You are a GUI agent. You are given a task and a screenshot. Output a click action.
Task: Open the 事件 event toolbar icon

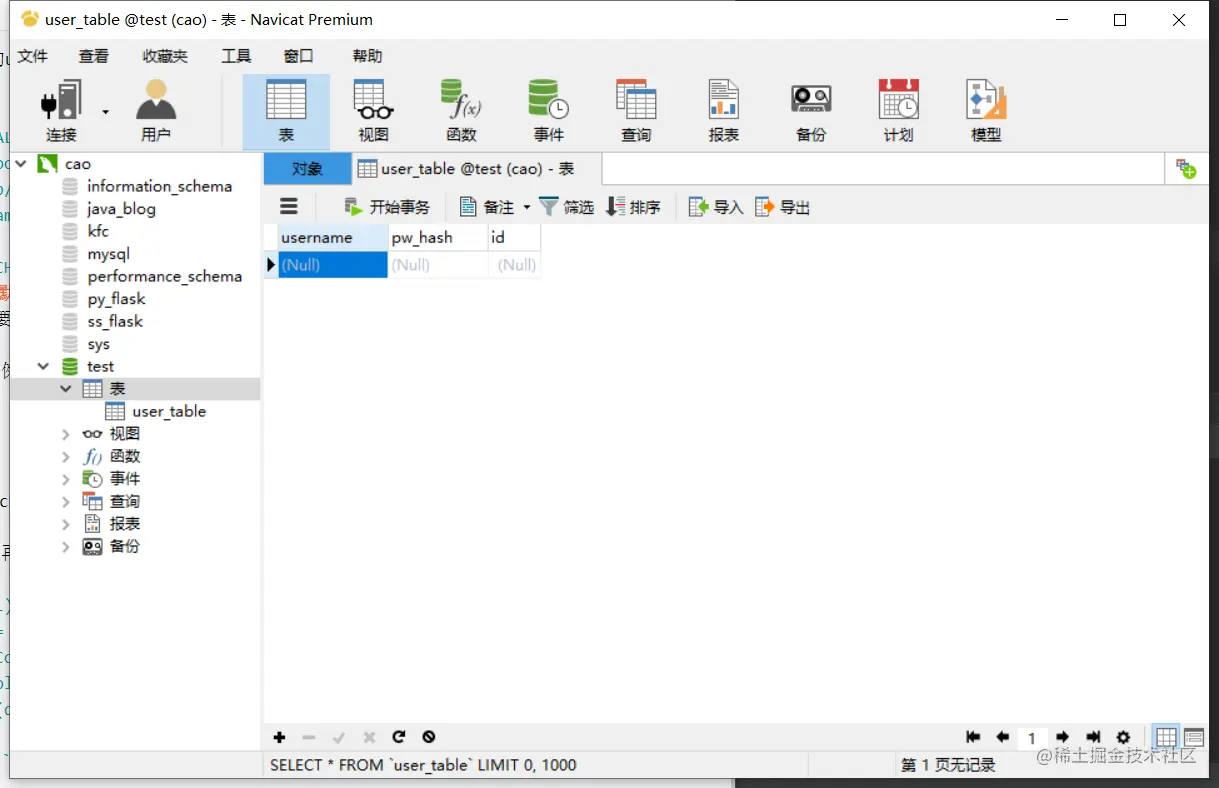(x=548, y=111)
